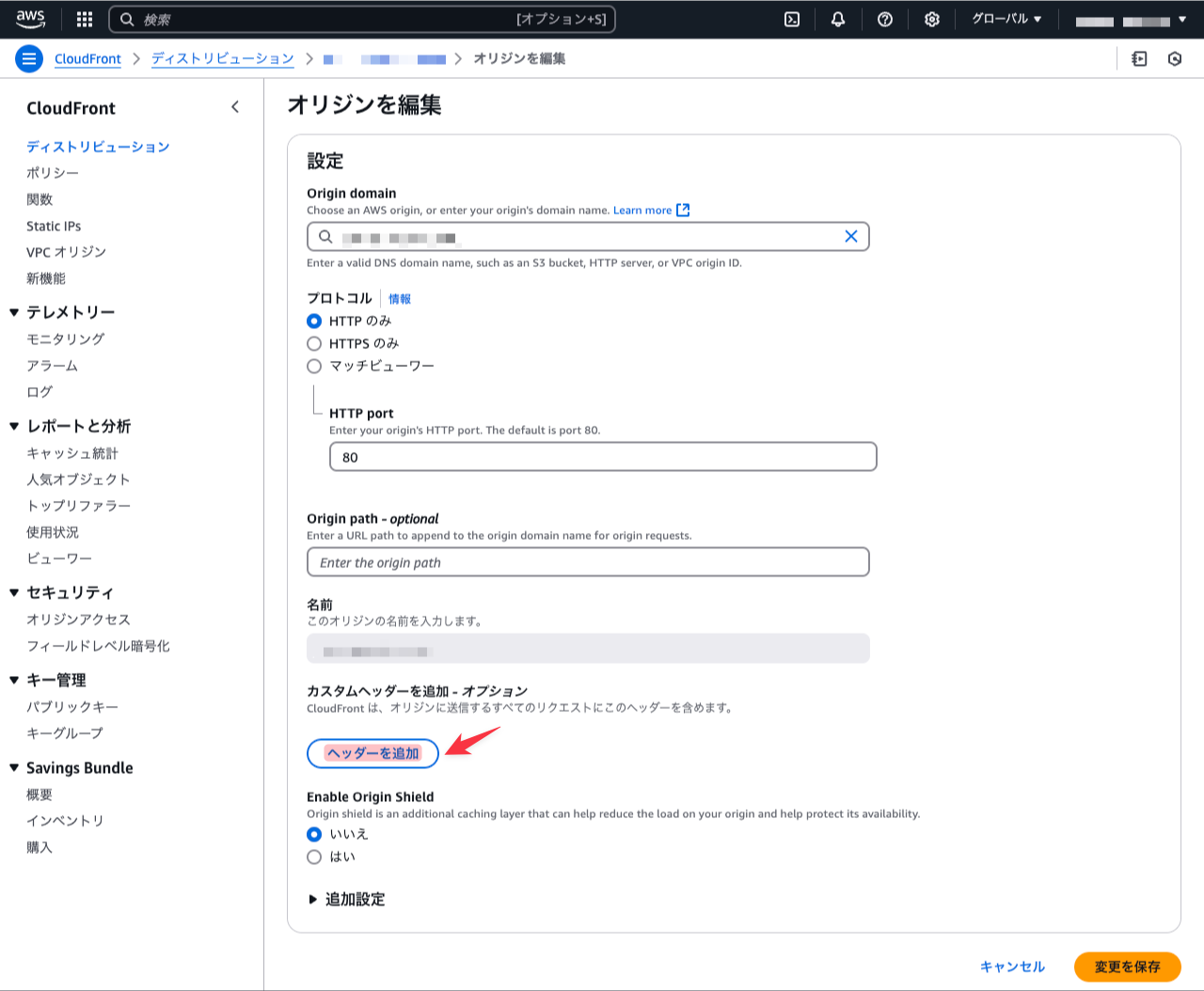
Task: Toggle the hamburger navigation menu
Action: (29, 58)
